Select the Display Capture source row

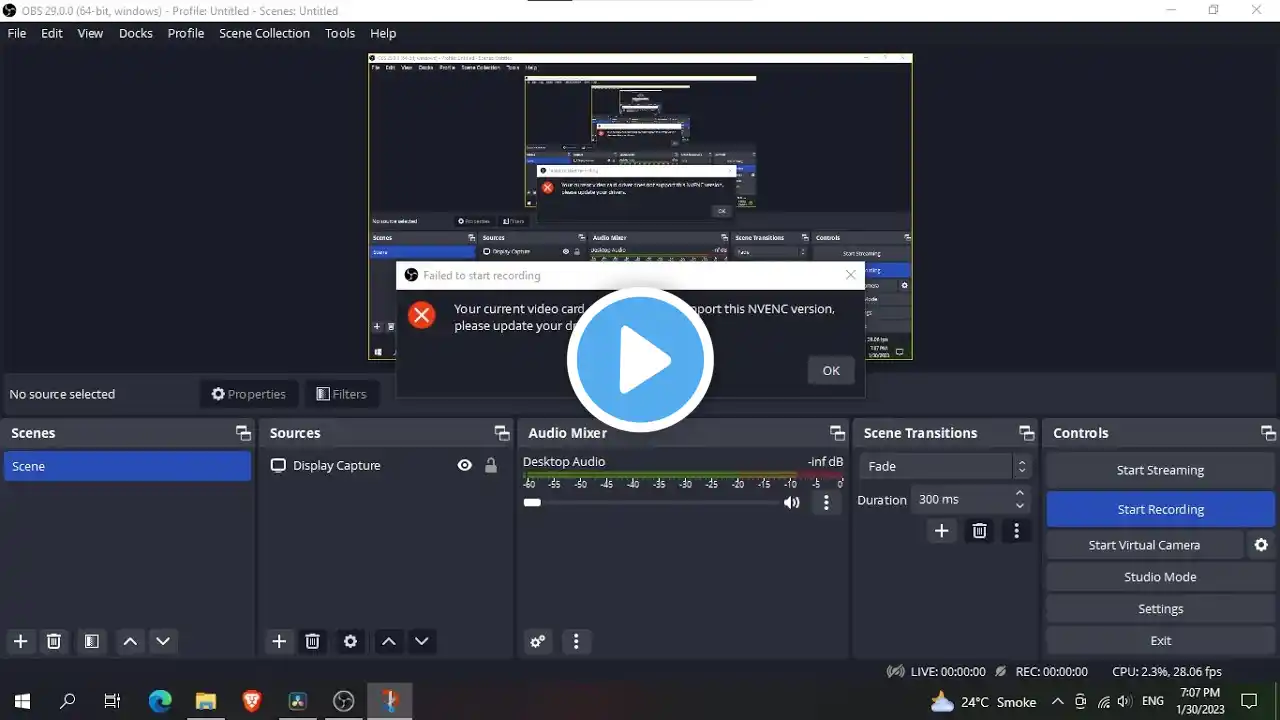(385, 466)
